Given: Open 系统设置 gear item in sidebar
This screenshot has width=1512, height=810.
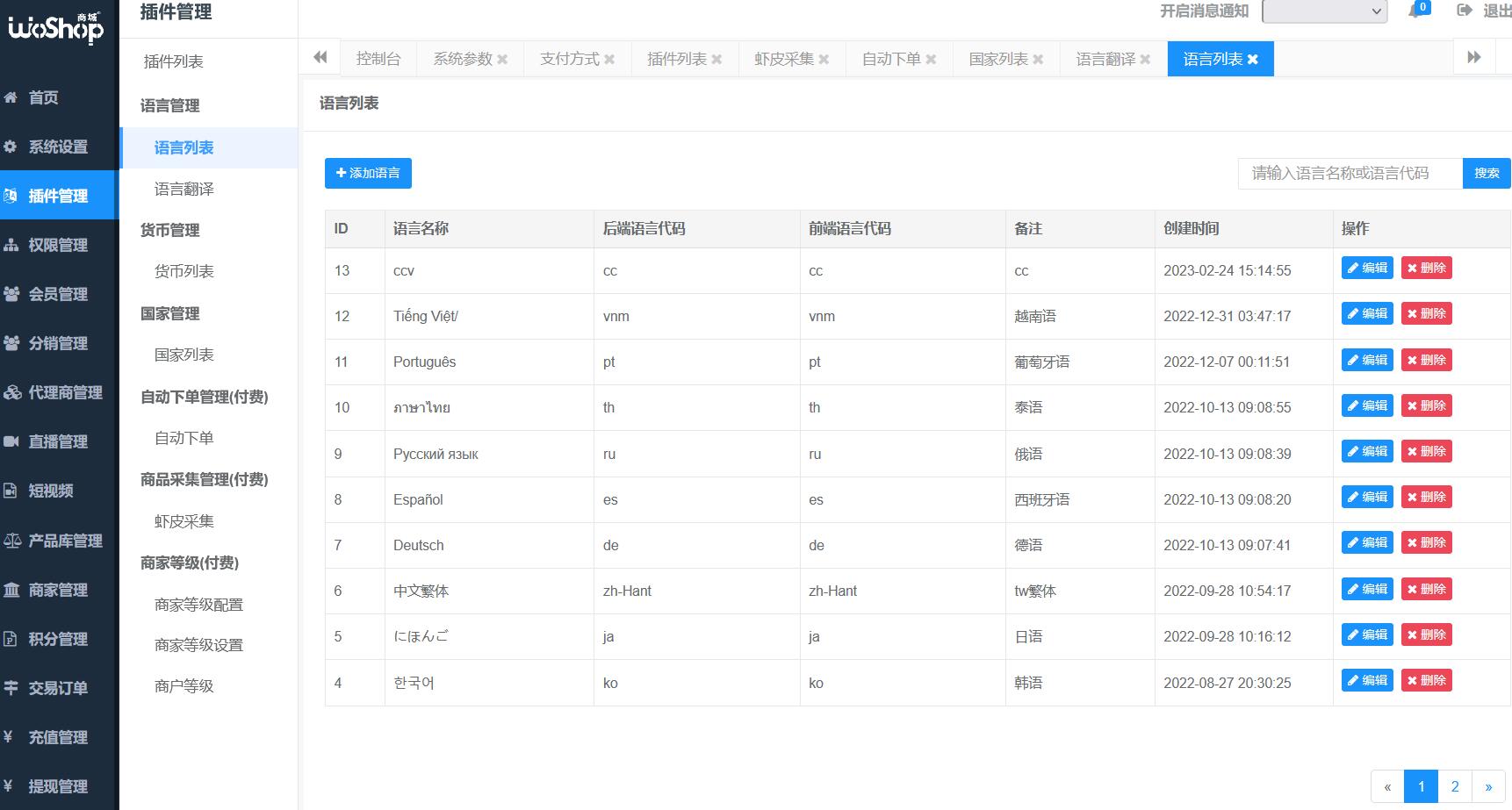Looking at the screenshot, I should [x=57, y=147].
